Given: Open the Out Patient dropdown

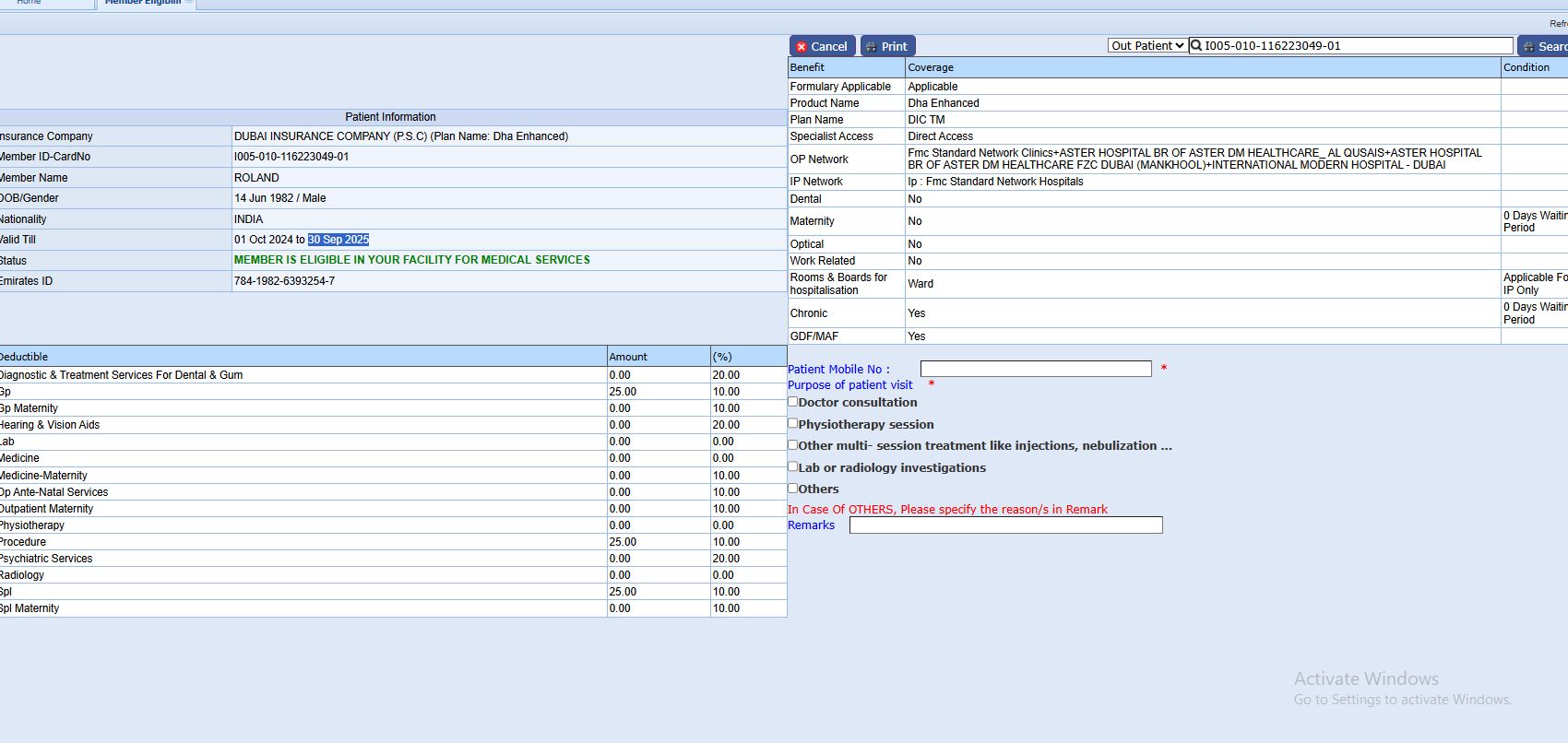Looking at the screenshot, I should pyautogui.click(x=1147, y=45).
